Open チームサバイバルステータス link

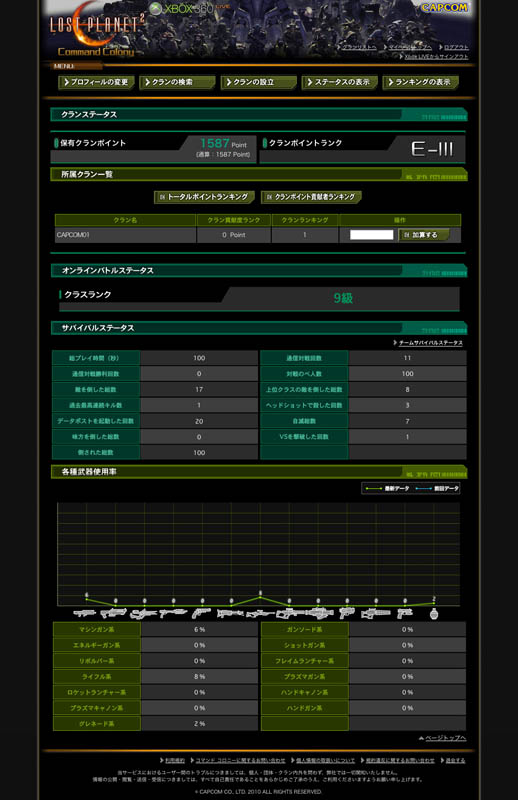[x=428, y=343]
